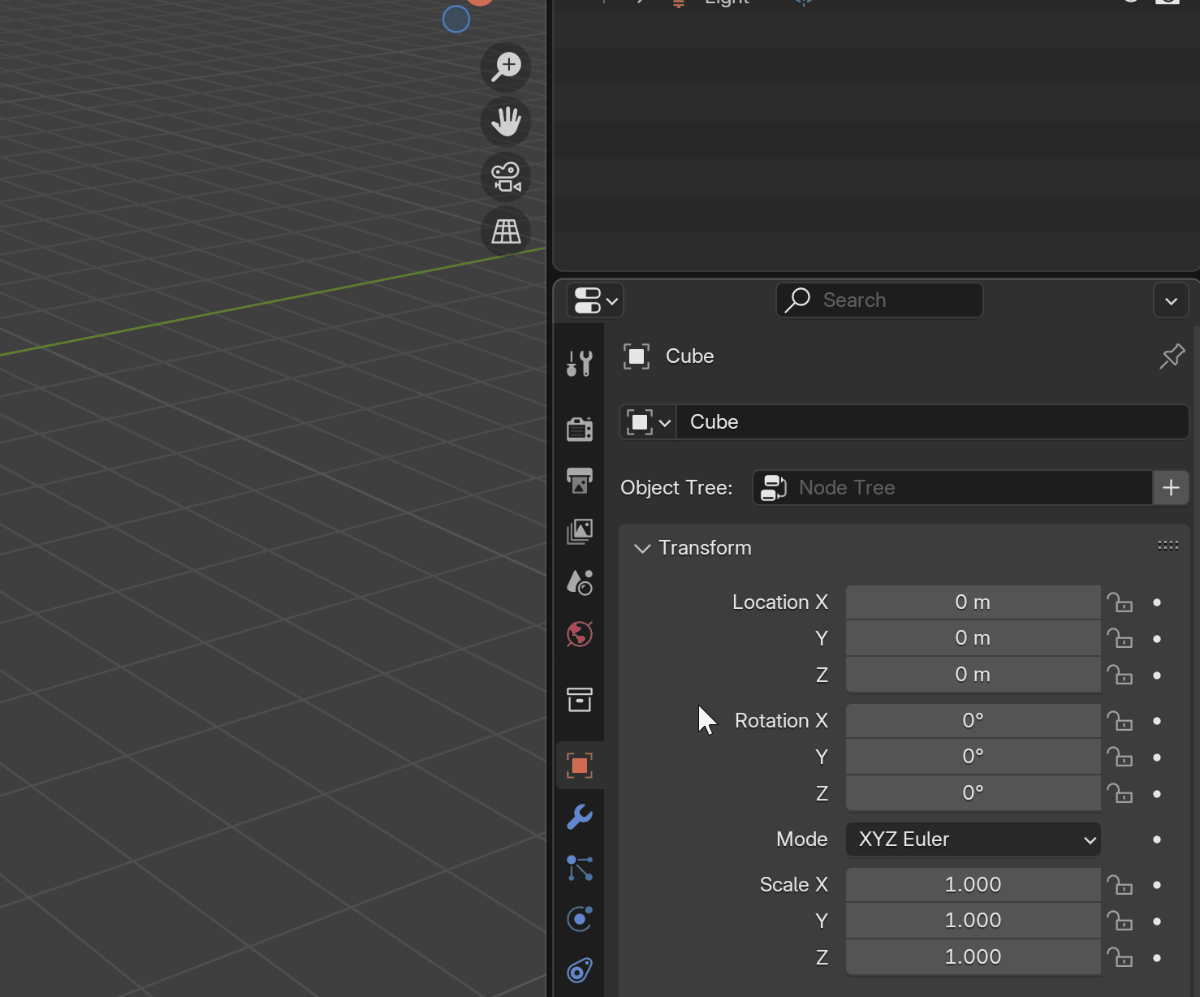Screen dimensions: 1200x997
Task: Click the Location X value field
Action: click(973, 602)
